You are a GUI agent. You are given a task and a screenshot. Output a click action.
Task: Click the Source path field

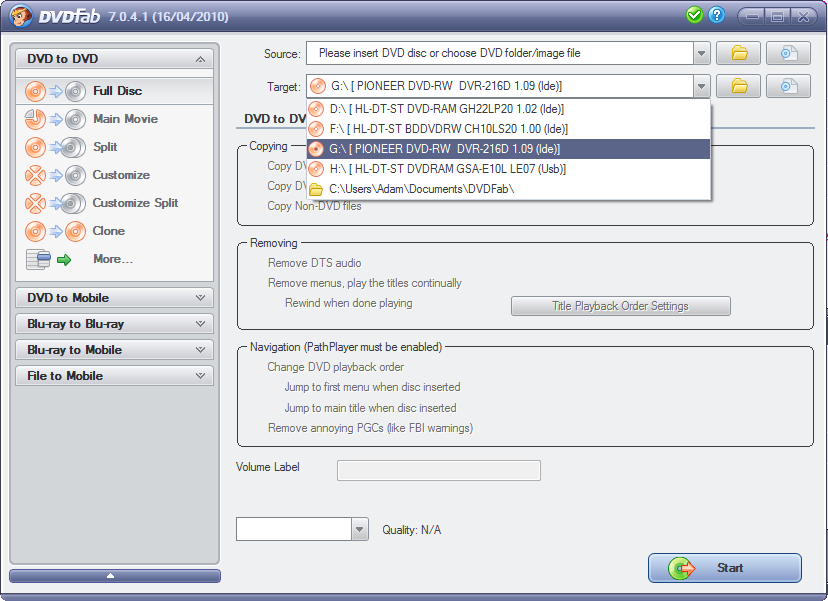(500, 53)
